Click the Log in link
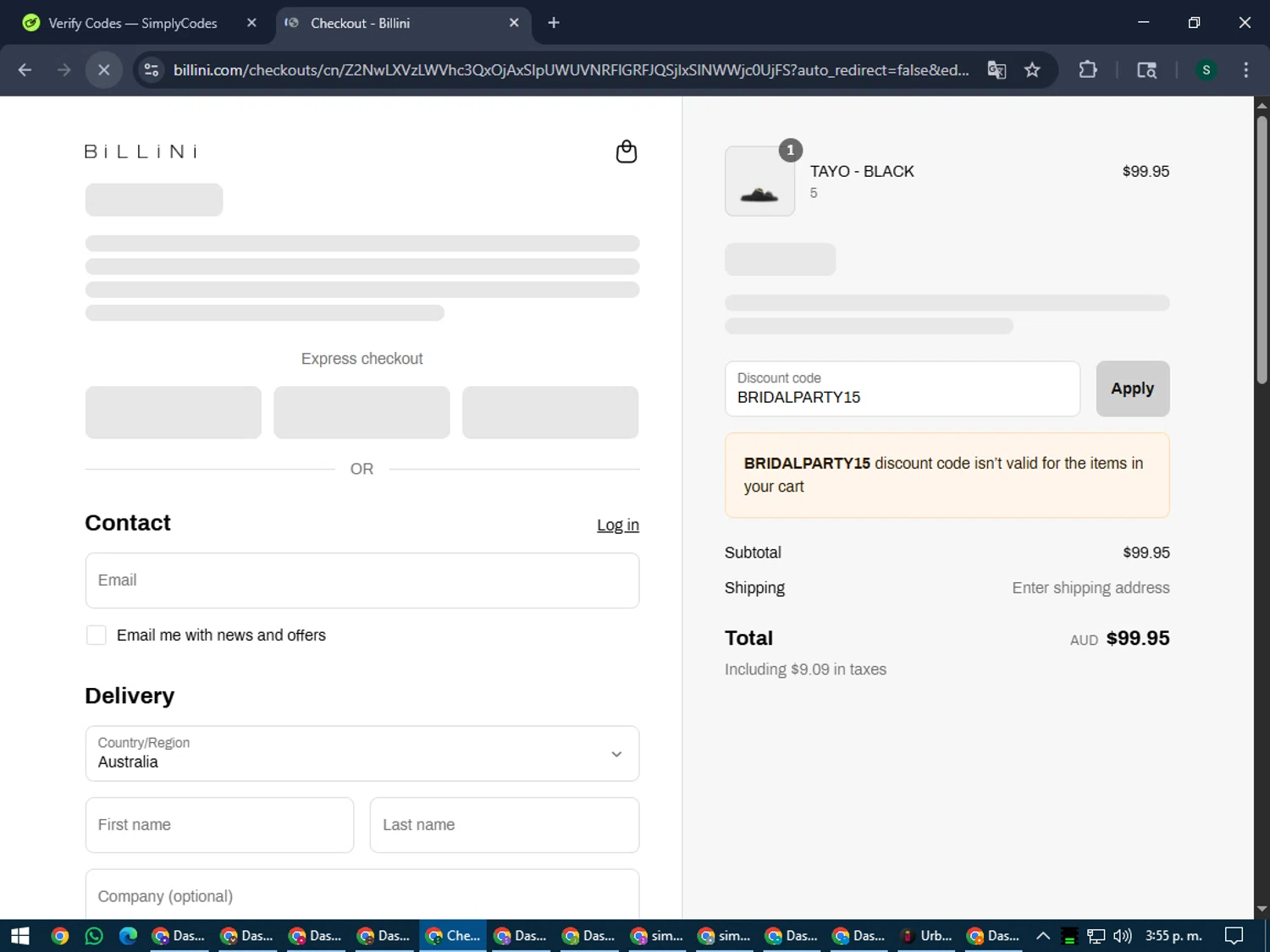The image size is (1270, 952). (x=618, y=525)
